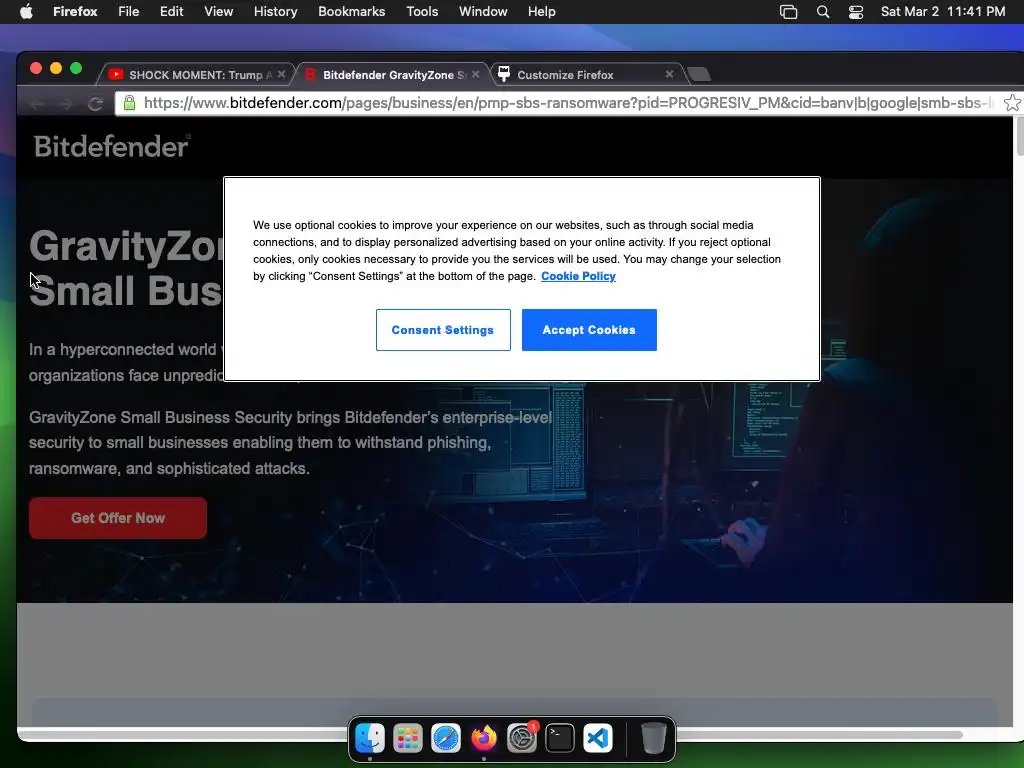Open Launchpad from the Dock

pyautogui.click(x=408, y=739)
